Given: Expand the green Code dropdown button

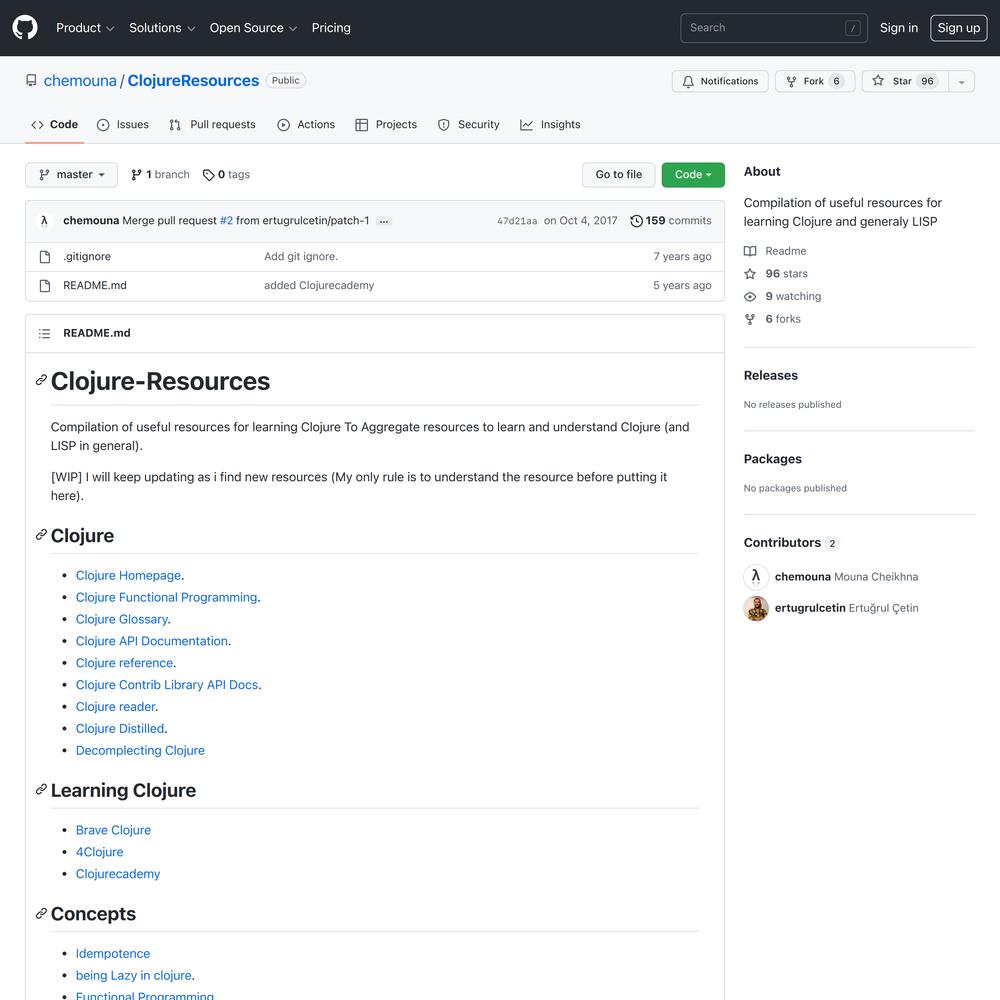Looking at the screenshot, I should (693, 175).
